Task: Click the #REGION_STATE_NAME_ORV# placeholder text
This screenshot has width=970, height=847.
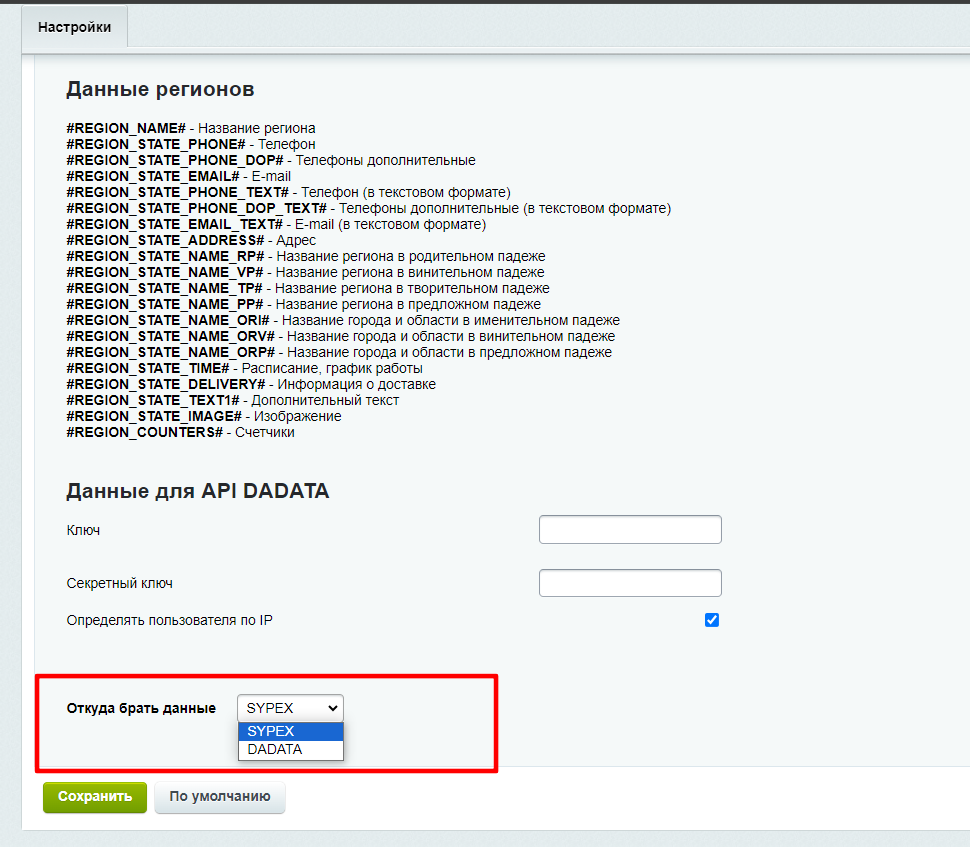Action: click(x=171, y=337)
